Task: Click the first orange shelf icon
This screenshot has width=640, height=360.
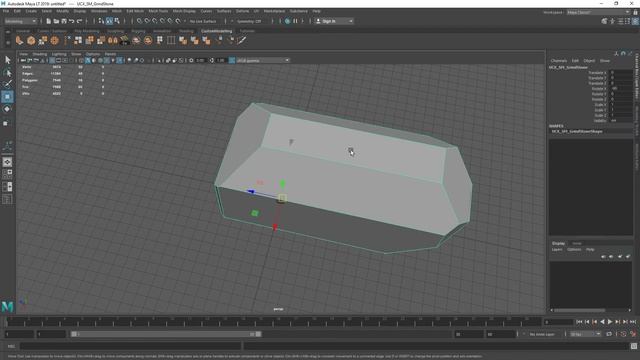Action: (x=19, y=40)
